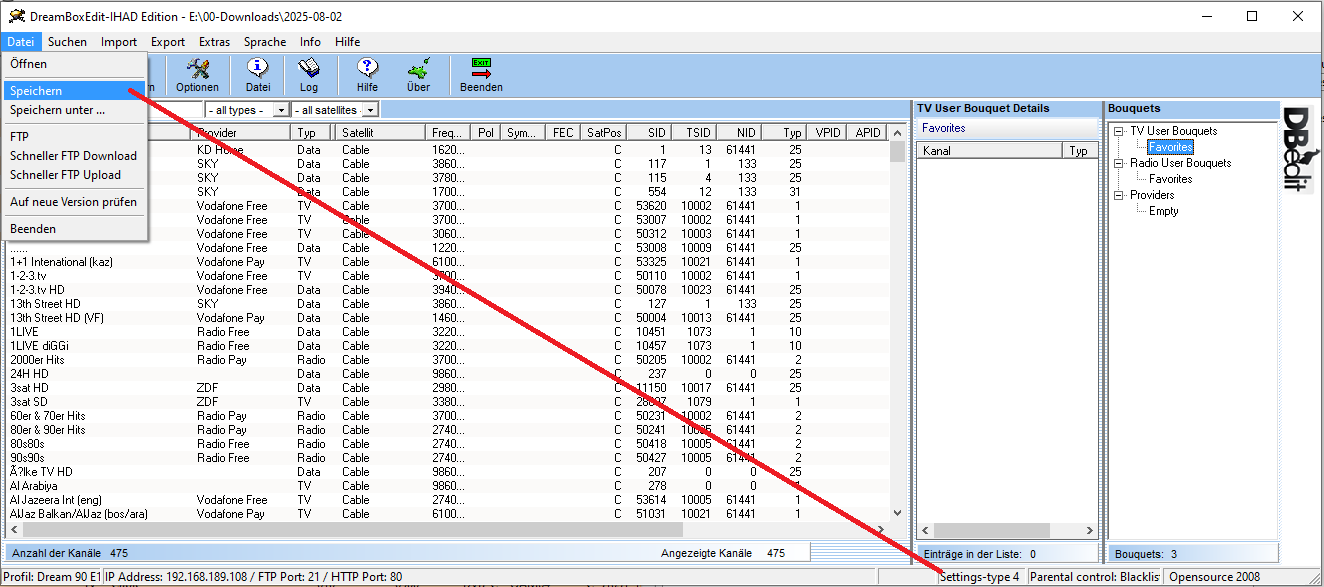
Task: Collapse the Radio User Bouquets node
Action: 1118,163
